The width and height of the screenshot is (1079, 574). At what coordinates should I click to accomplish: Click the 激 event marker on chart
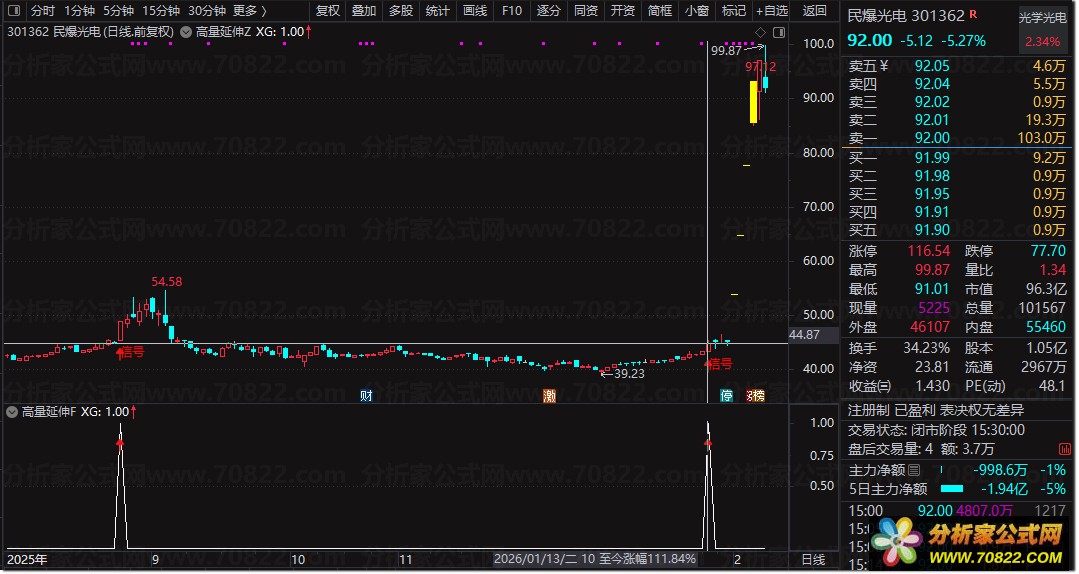pos(549,396)
